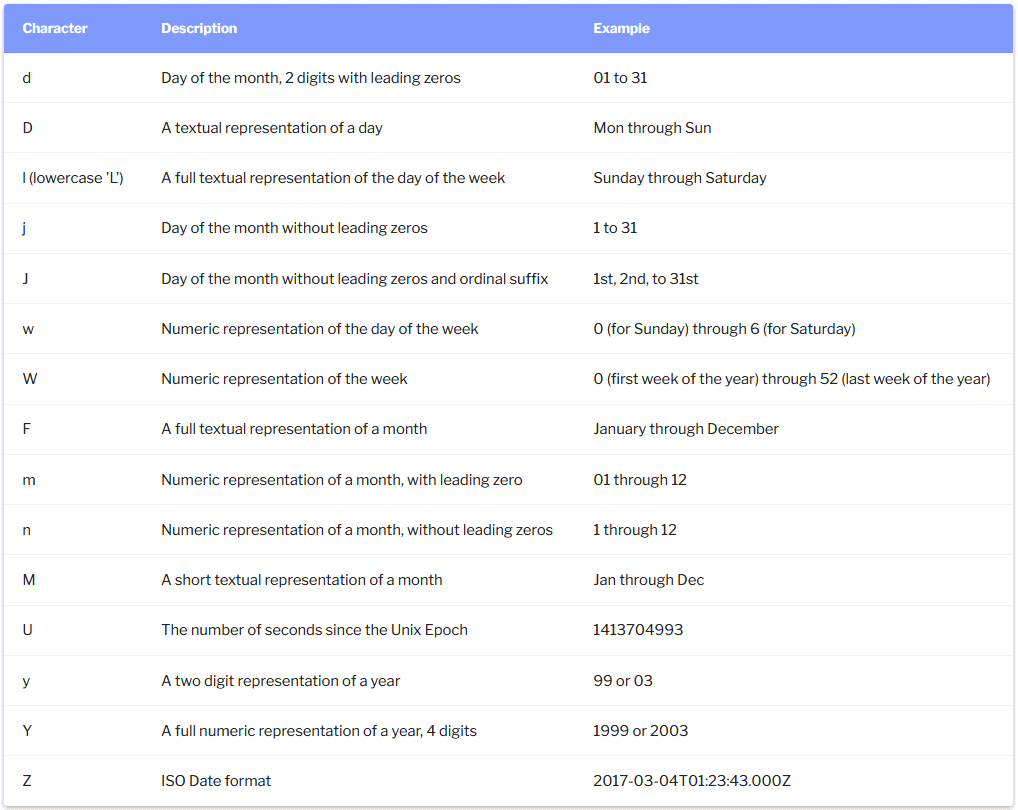Viewport: 1018px width, 810px height.
Task: Click the '99 or 03' example cell
Action: click(623, 681)
